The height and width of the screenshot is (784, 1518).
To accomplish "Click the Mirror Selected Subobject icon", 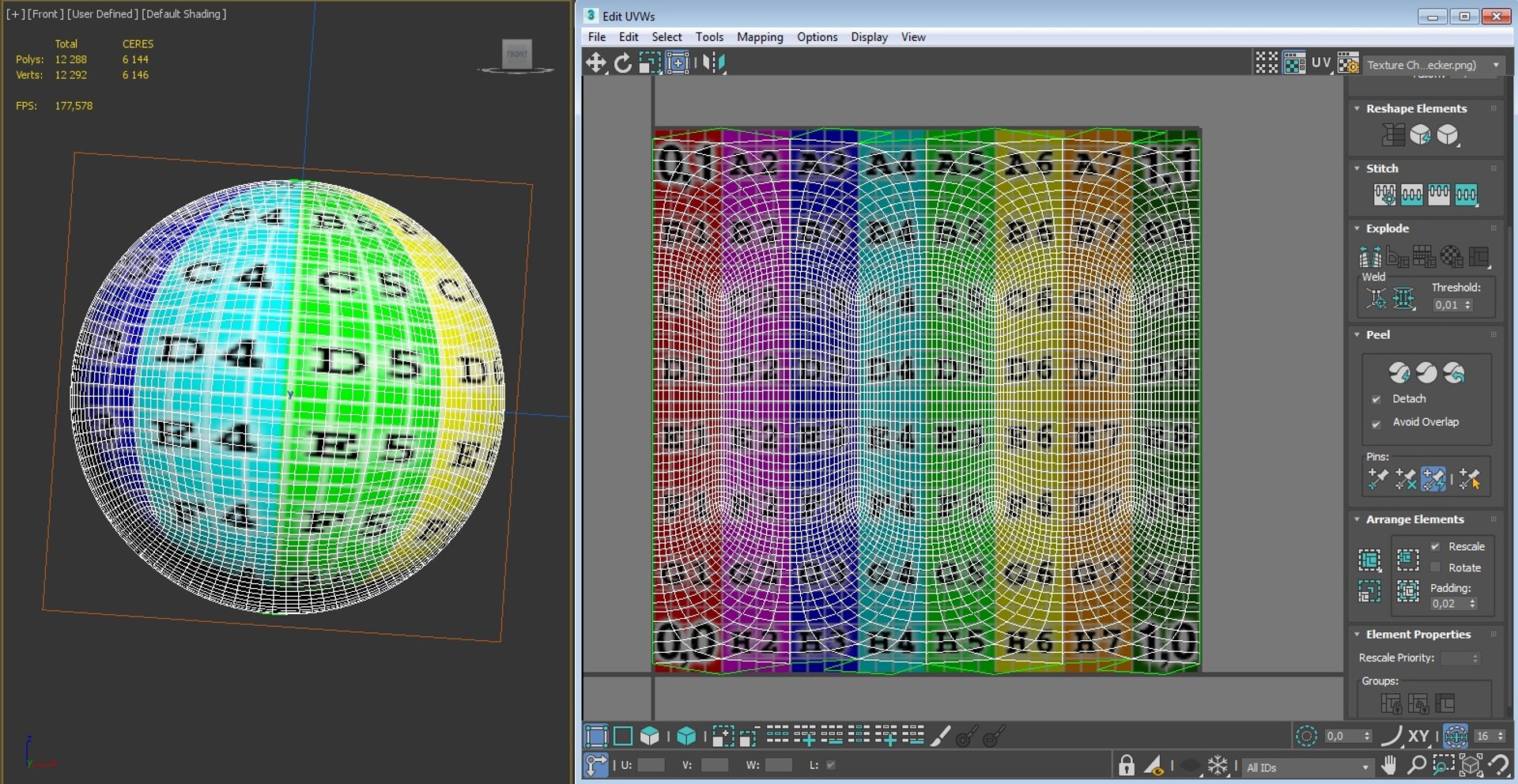I will tap(714, 62).
